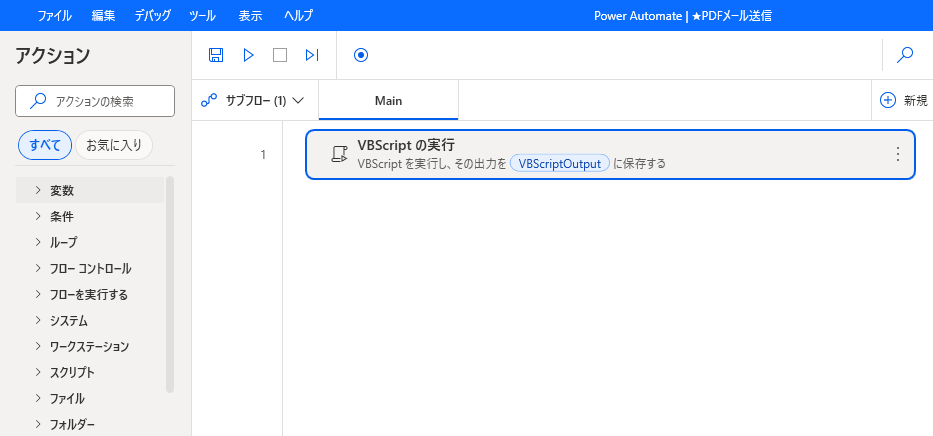Click the Save flow floppy disk icon
933x436 pixels.
(216, 55)
